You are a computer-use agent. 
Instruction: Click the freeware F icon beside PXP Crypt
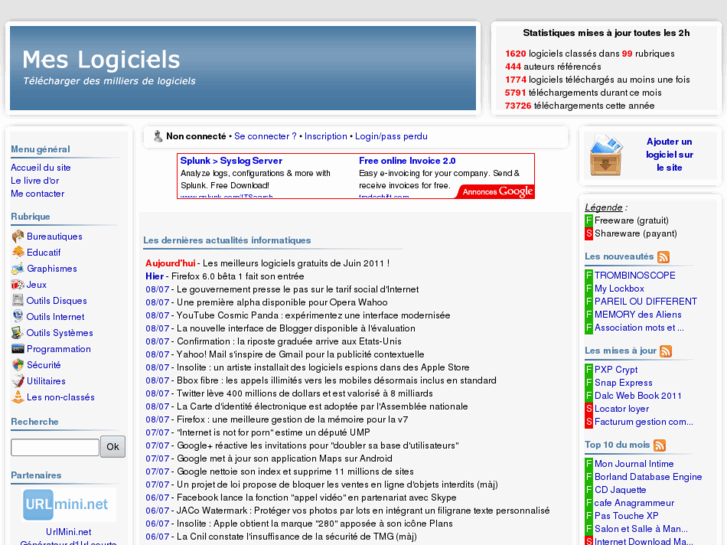click(x=589, y=370)
